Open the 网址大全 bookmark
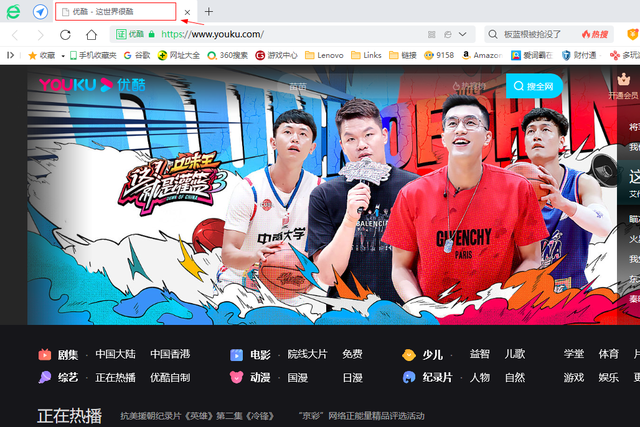640x427 pixels. [179, 55]
